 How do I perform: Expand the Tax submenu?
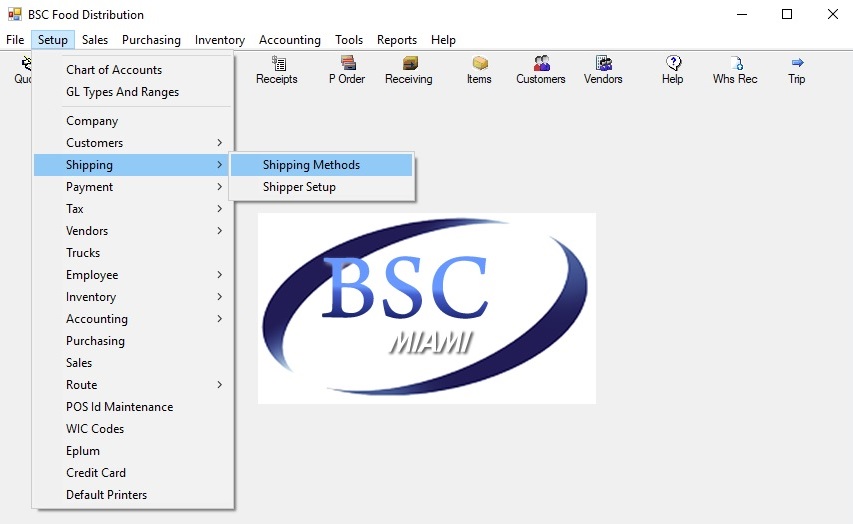(x=133, y=209)
